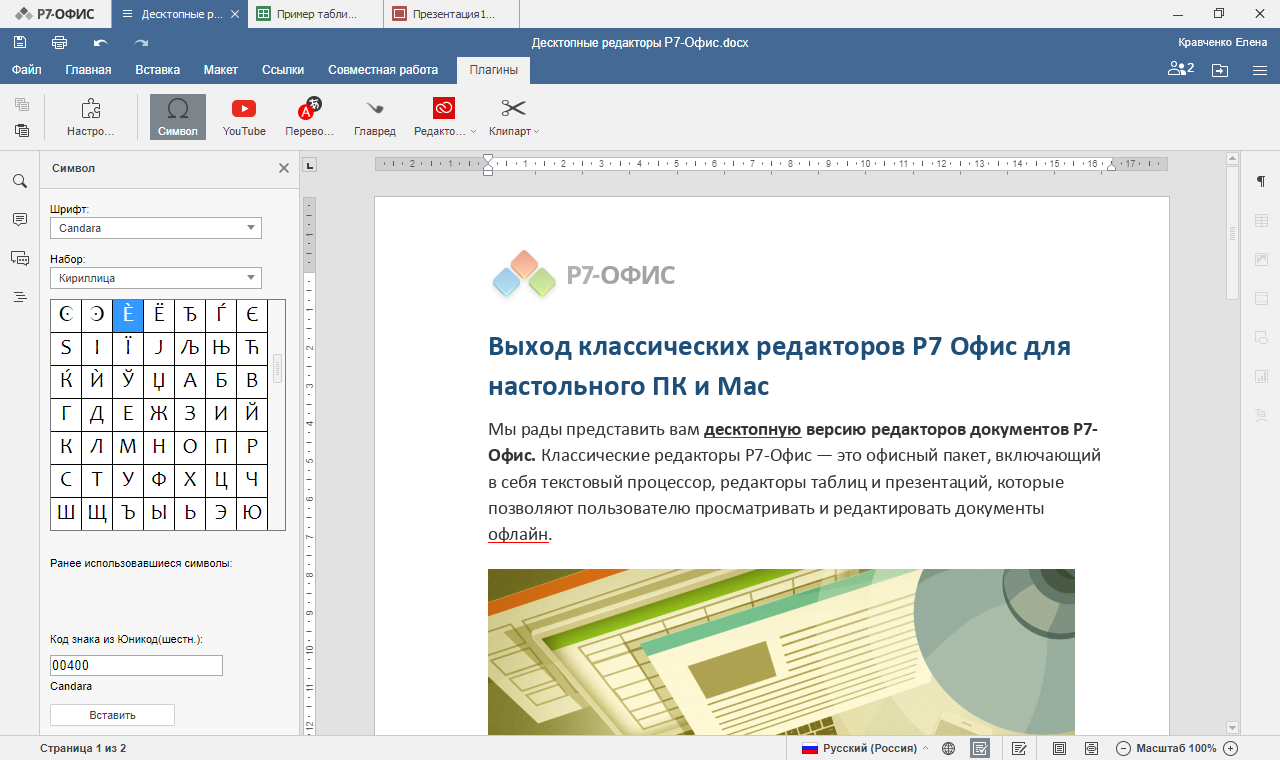Toggle spell checking in status bar

click(980, 748)
